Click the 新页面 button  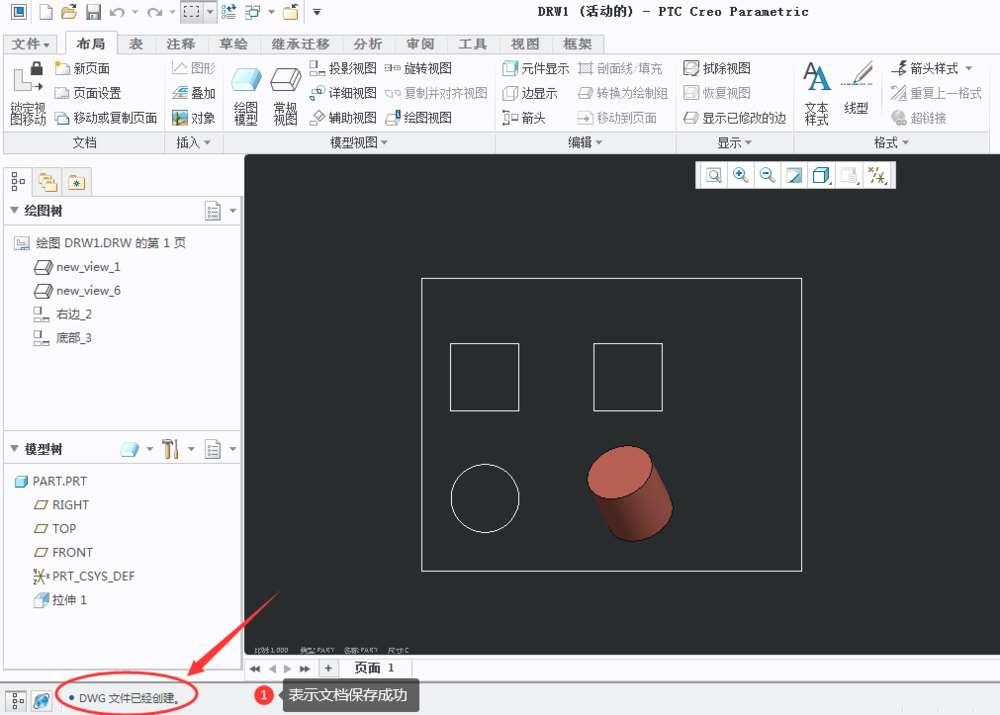tap(82, 68)
